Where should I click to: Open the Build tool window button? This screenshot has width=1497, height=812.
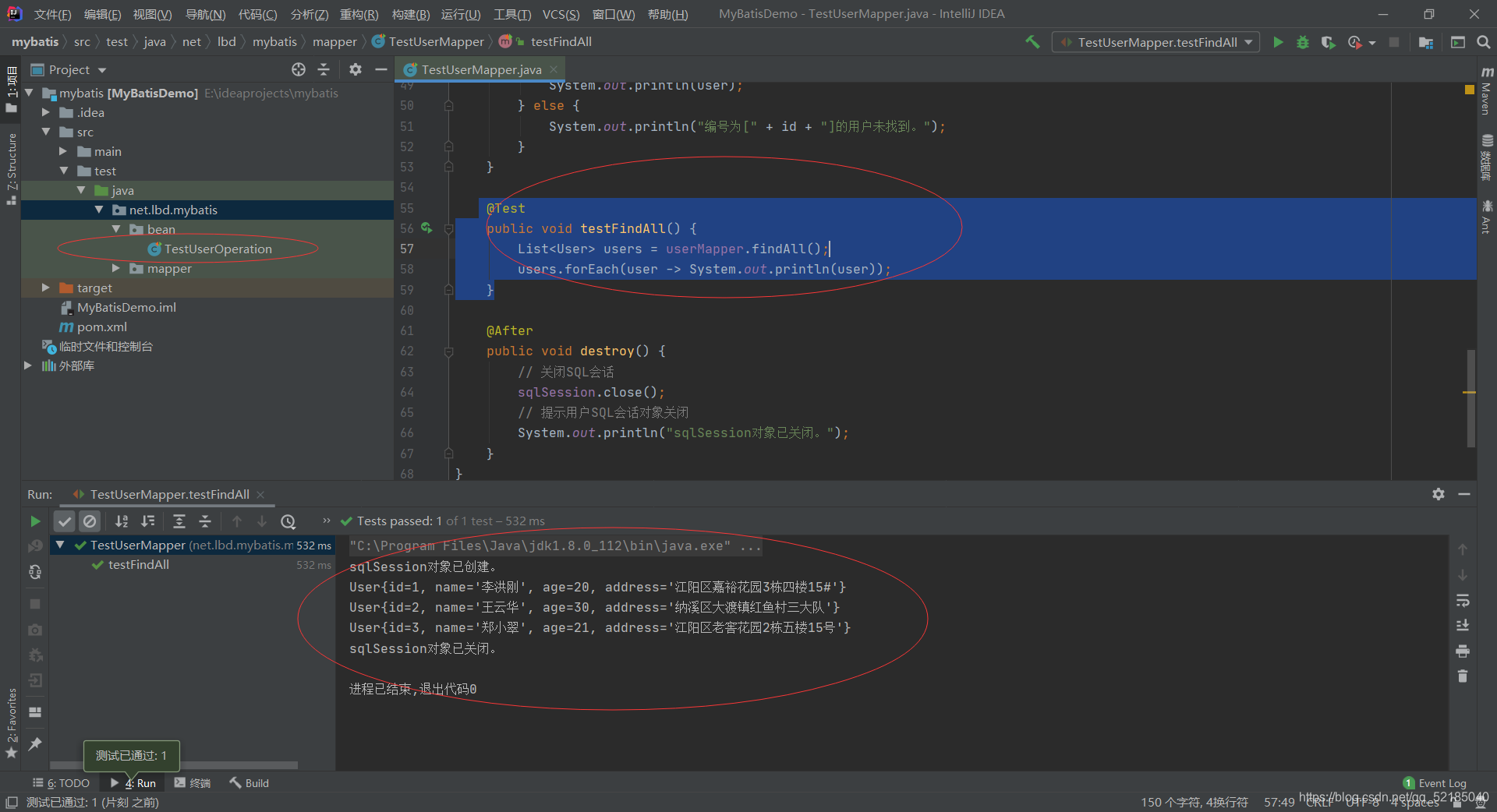(249, 783)
